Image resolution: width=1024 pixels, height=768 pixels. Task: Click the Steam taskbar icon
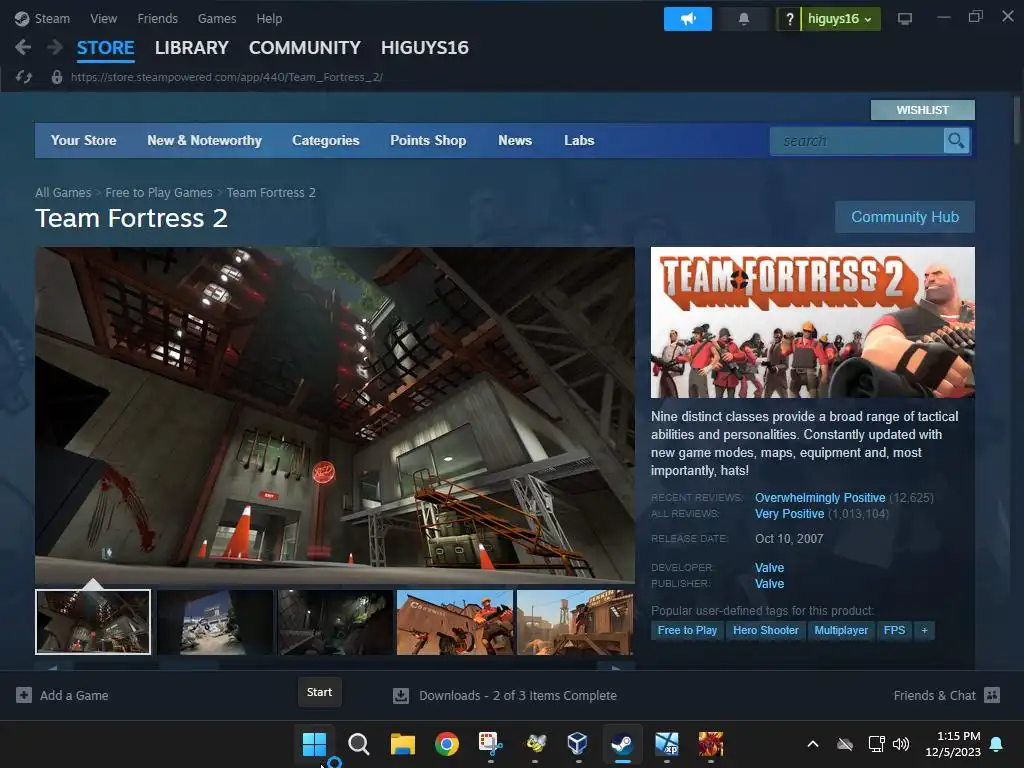(622, 744)
